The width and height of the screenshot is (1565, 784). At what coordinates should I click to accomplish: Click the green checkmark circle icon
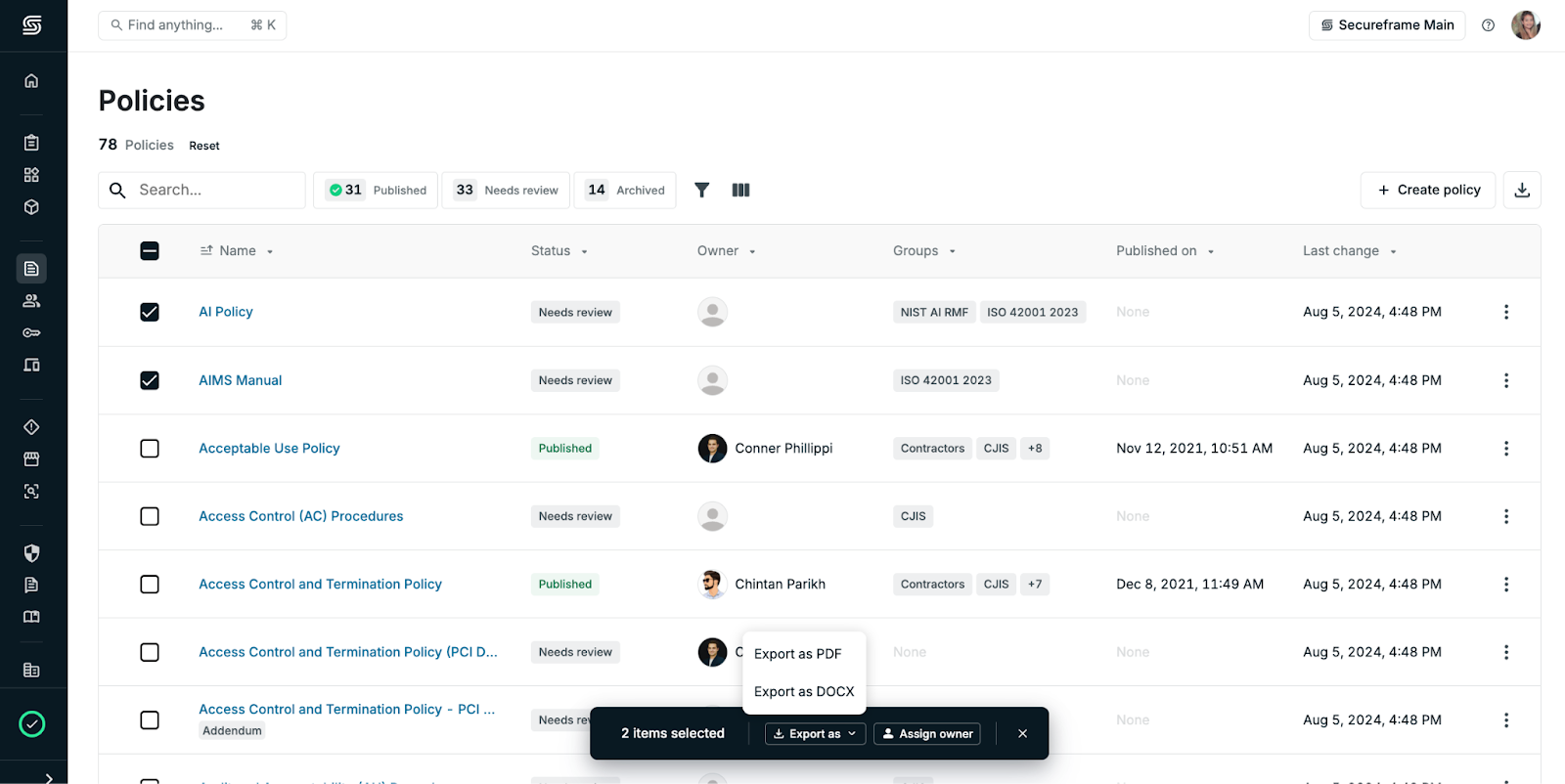tap(32, 724)
